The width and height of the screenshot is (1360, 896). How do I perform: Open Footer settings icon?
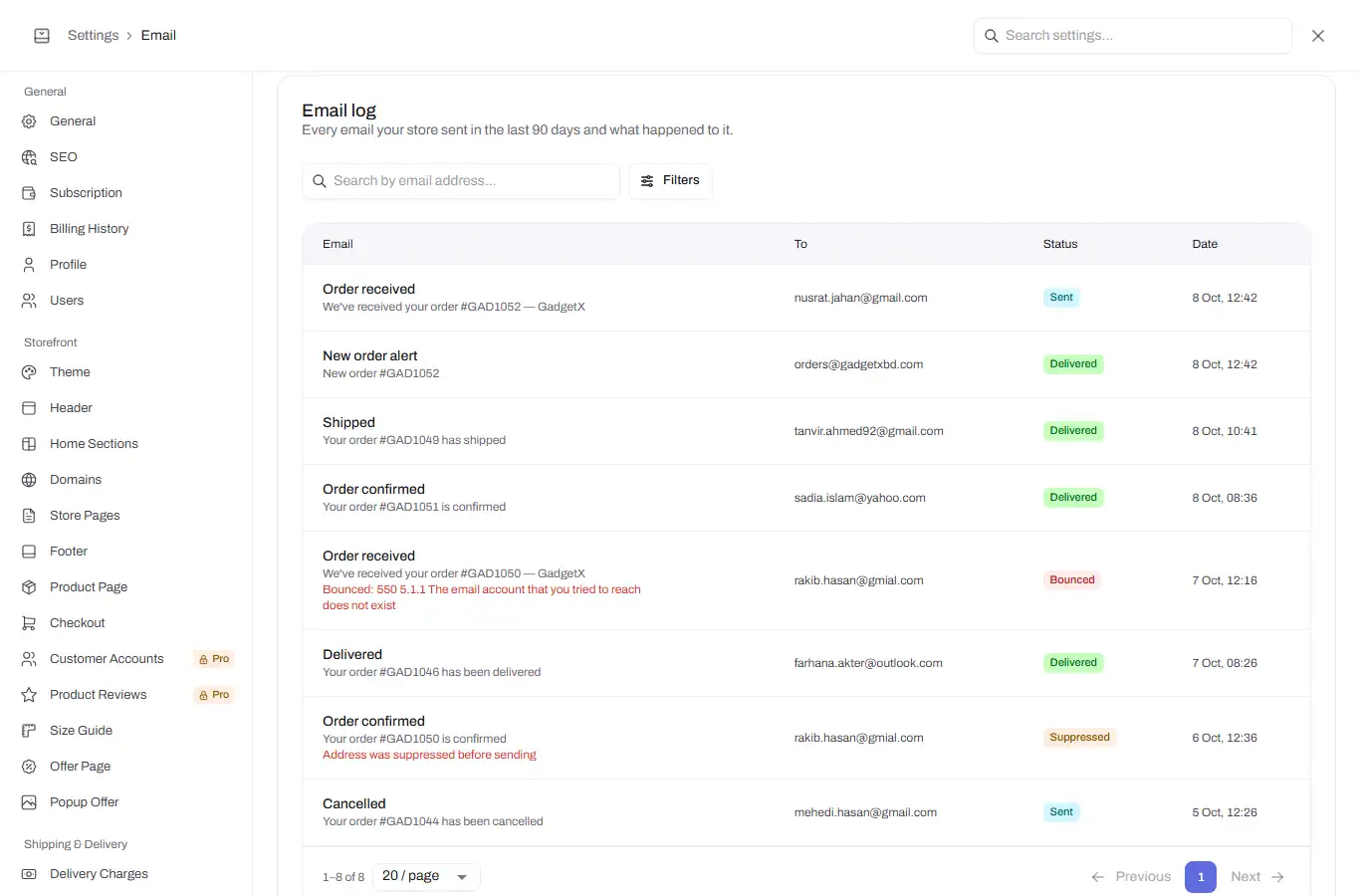pos(29,552)
